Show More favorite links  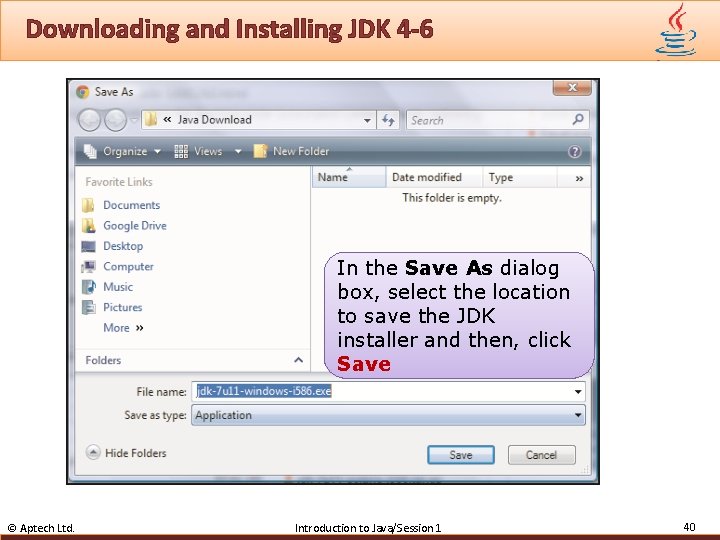123,328
